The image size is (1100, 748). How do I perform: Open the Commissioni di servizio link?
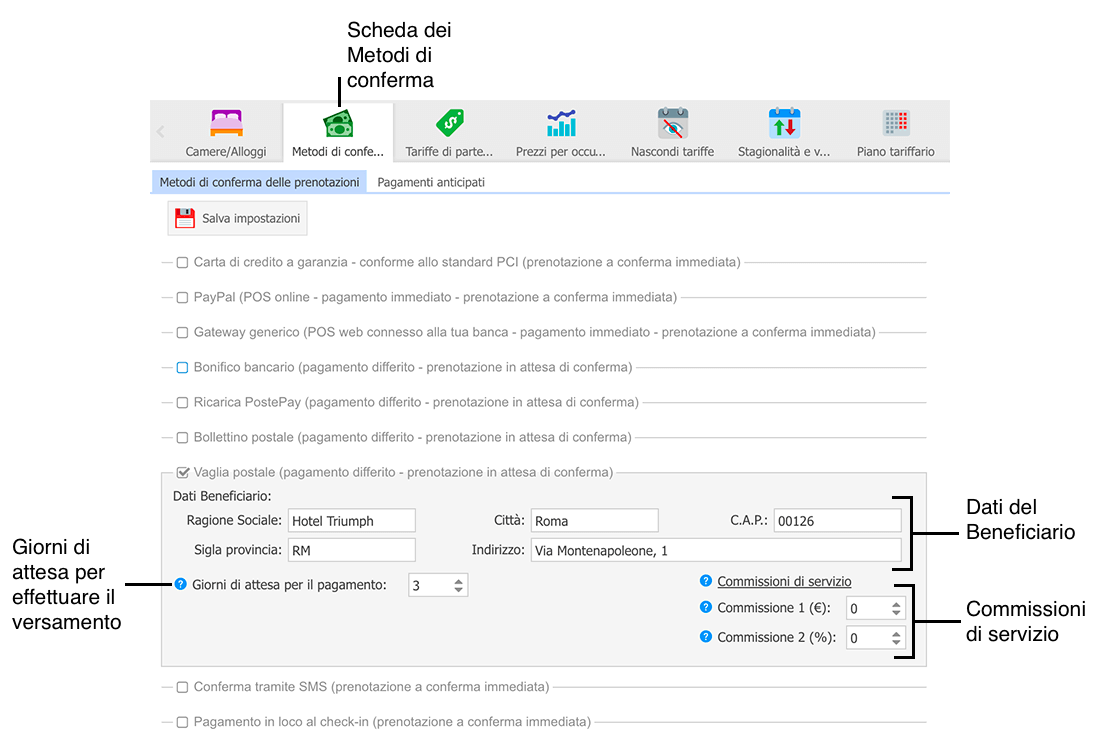[x=784, y=581]
